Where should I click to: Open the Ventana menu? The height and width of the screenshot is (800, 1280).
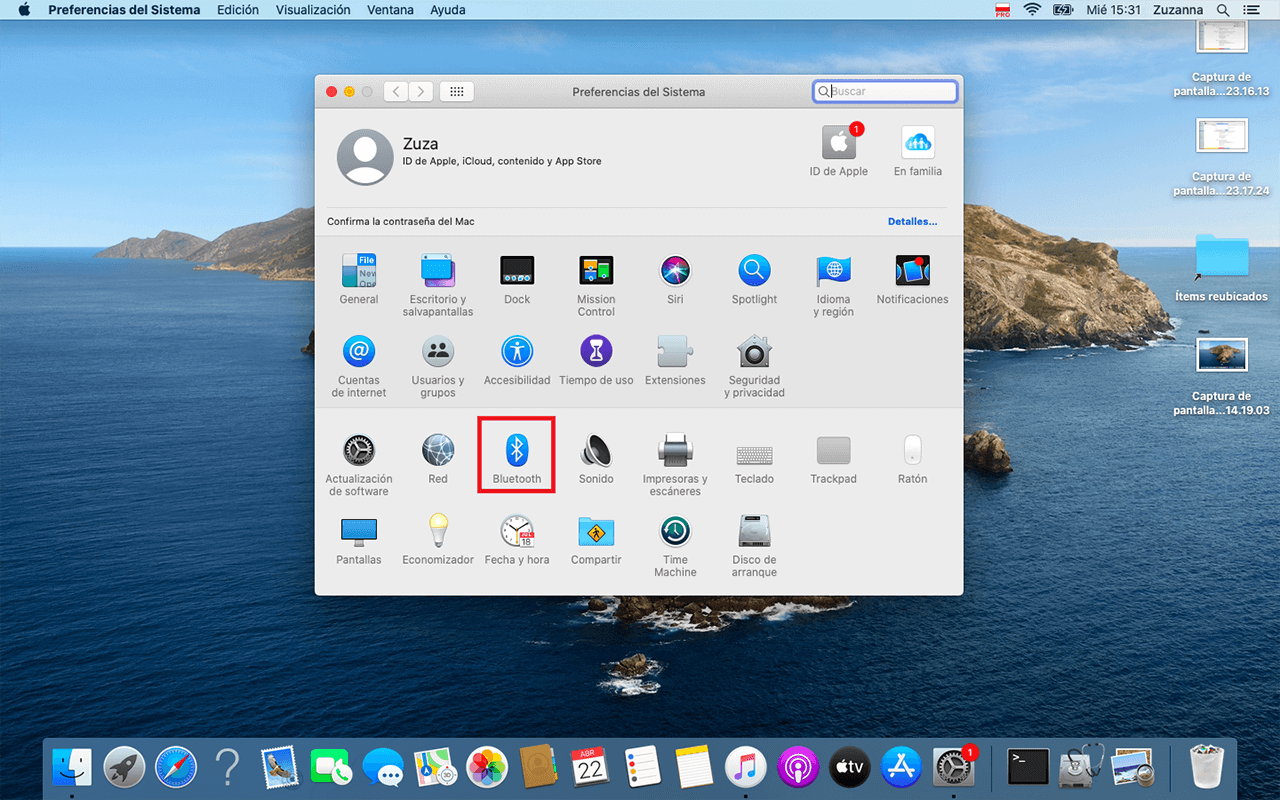[390, 10]
